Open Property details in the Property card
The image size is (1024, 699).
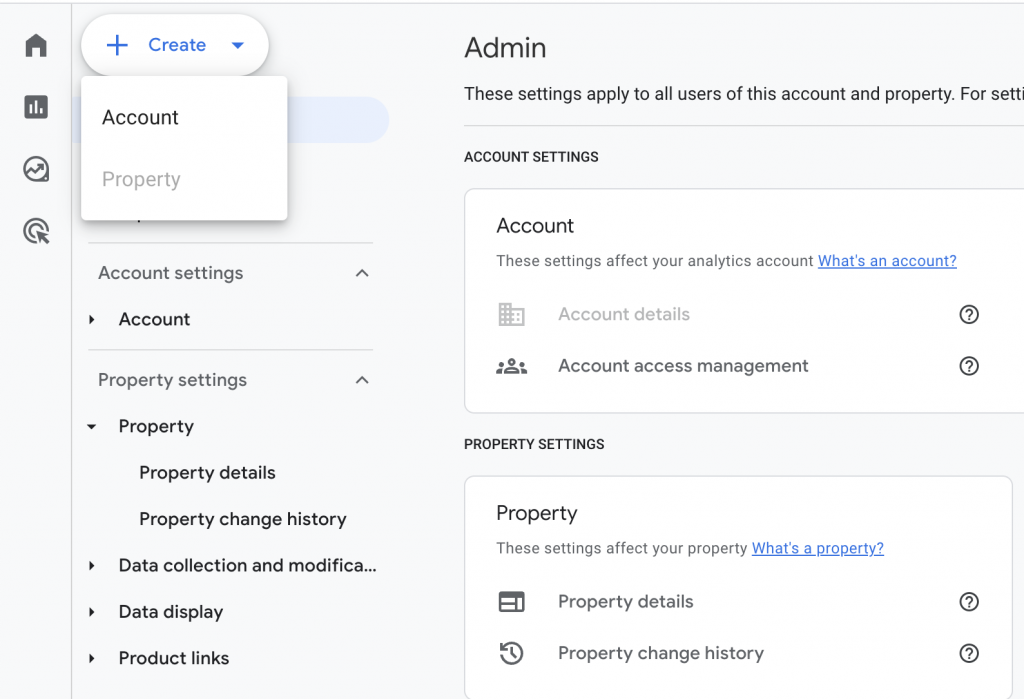[x=626, y=602]
